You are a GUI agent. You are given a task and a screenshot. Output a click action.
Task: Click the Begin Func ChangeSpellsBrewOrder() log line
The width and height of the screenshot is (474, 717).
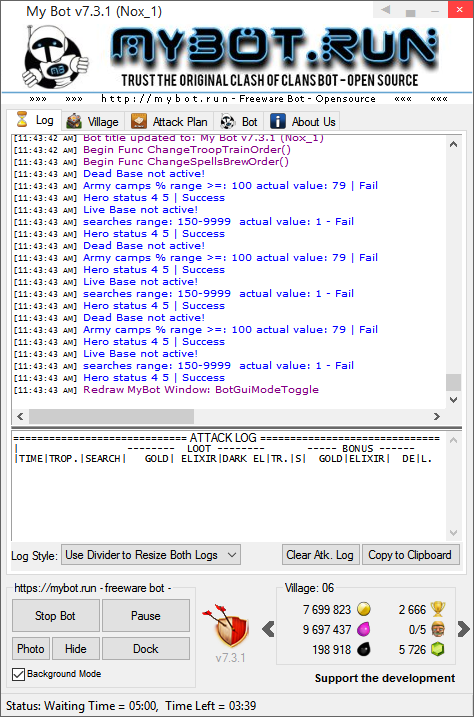point(186,161)
